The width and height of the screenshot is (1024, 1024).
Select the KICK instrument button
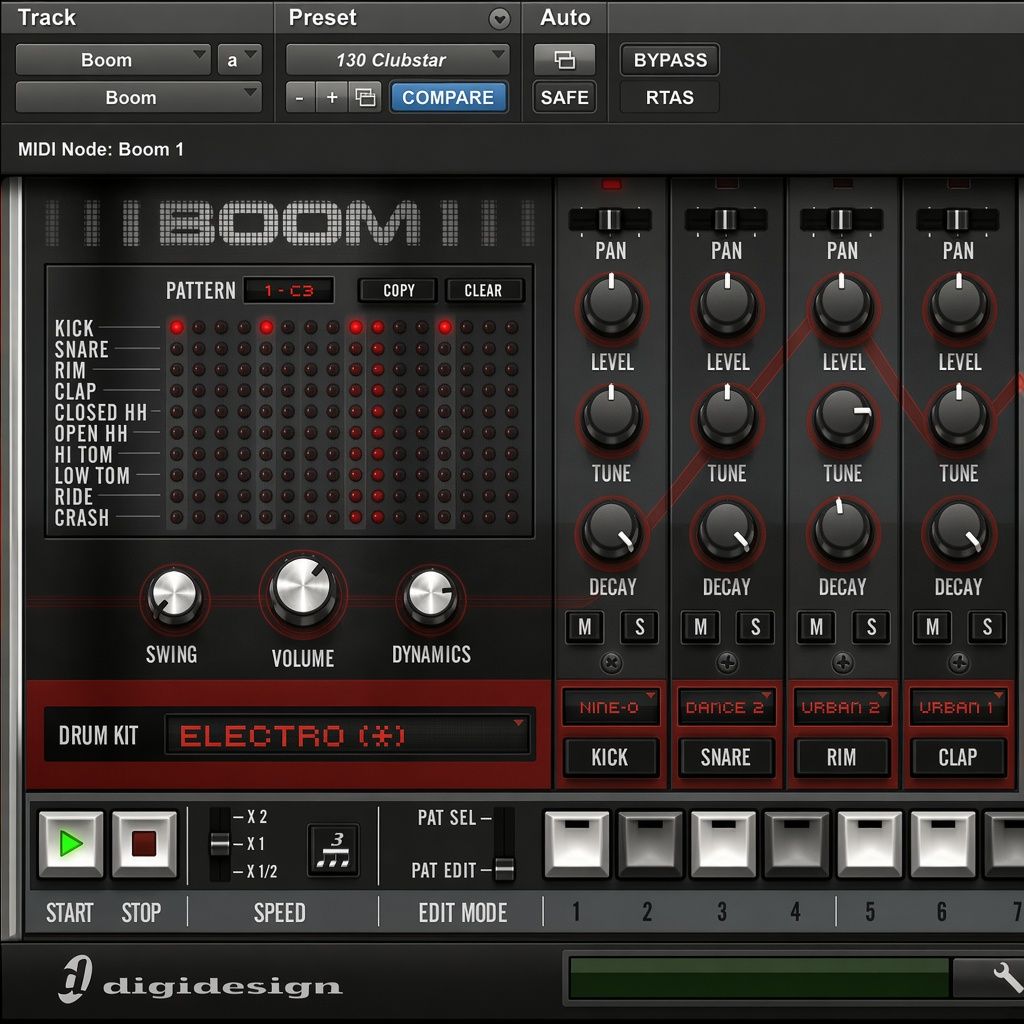(610, 758)
